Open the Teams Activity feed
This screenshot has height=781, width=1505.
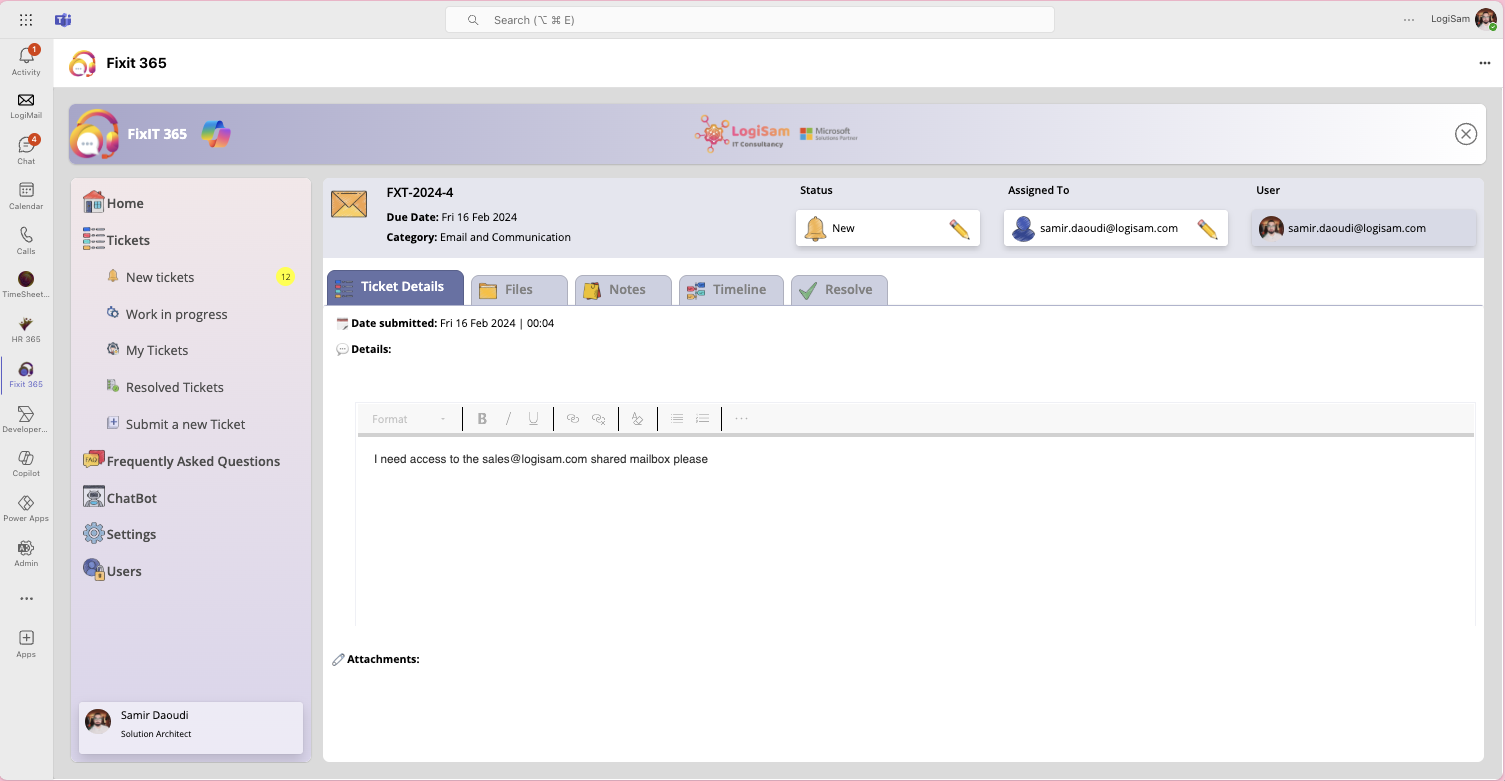(x=26, y=61)
